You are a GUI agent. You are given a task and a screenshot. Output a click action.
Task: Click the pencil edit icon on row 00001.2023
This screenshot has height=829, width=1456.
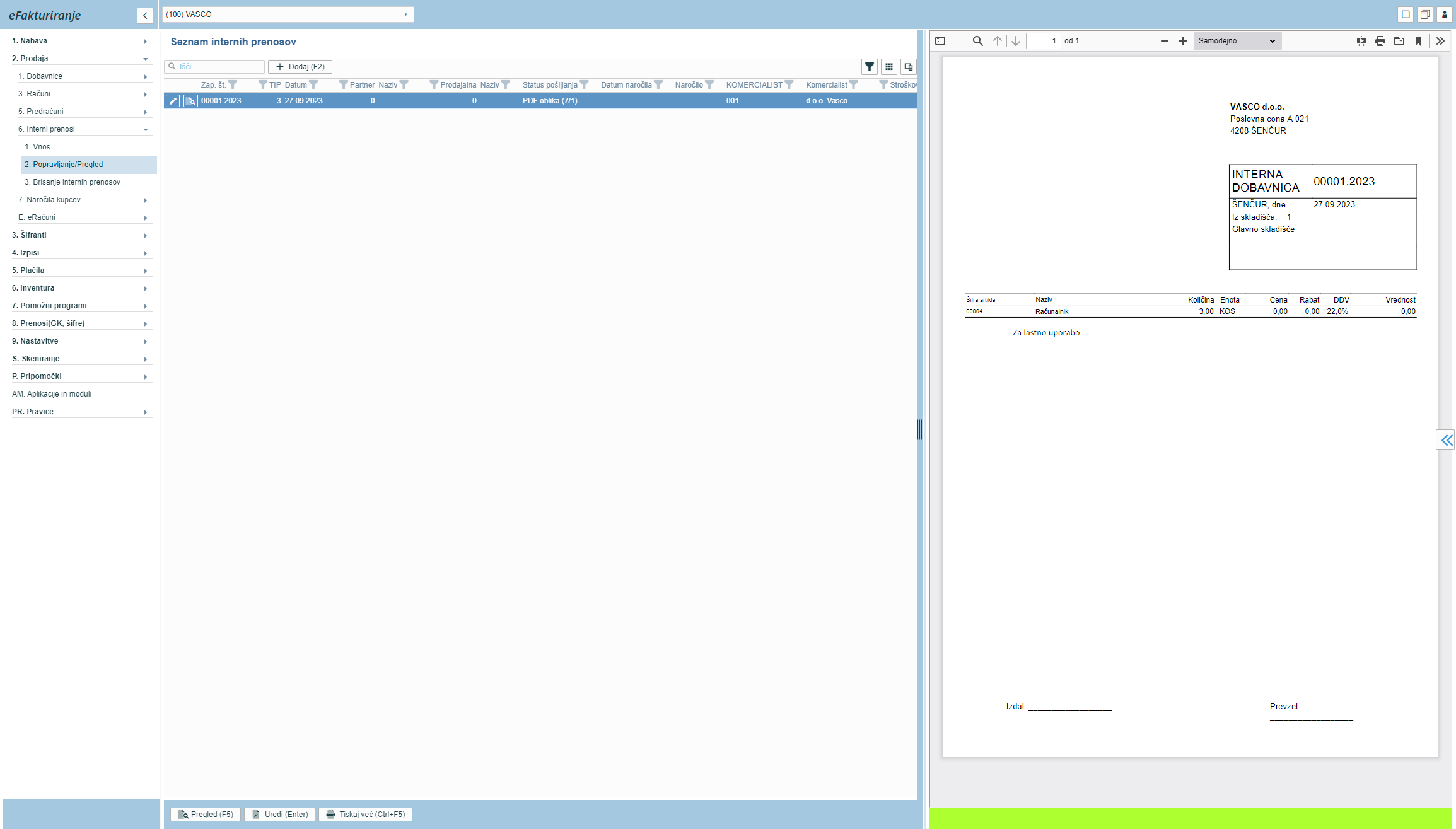(172, 101)
